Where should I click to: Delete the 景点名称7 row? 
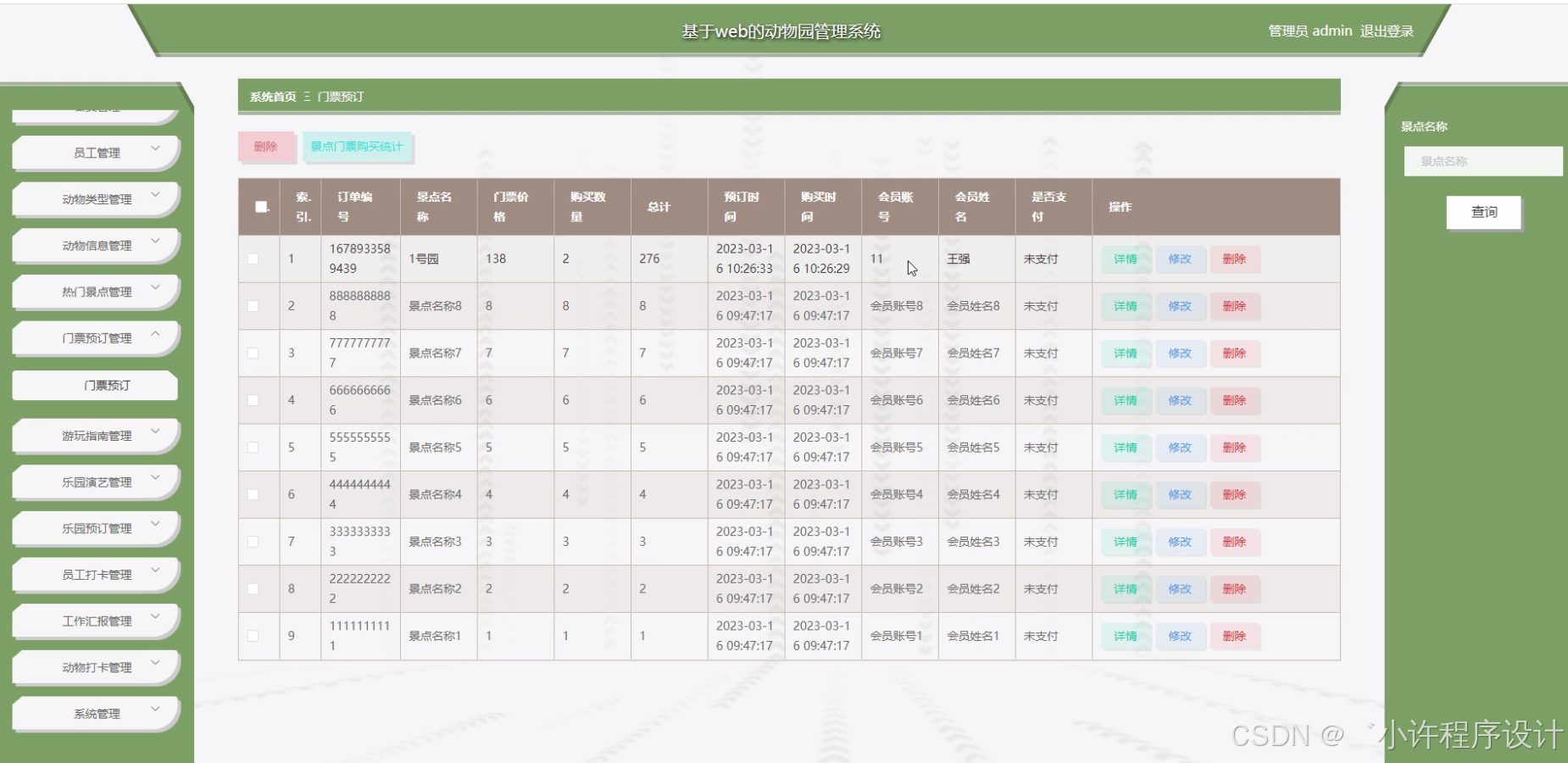click(1234, 354)
